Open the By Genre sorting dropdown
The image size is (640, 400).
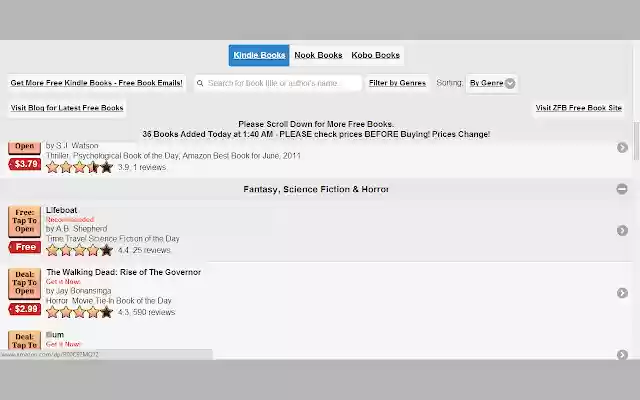pyautogui.click(x=492, y=83)
